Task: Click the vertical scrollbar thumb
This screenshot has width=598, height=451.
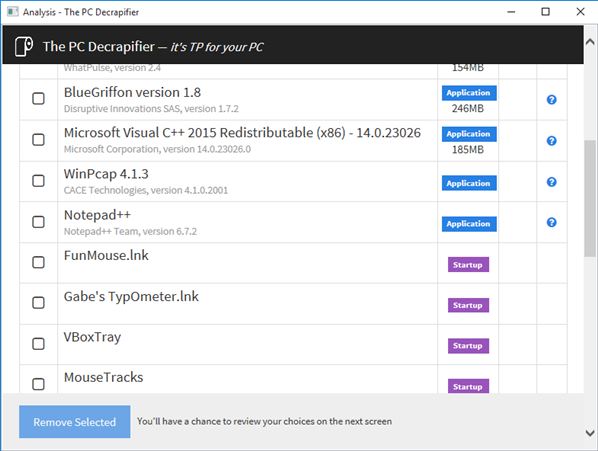Action: click(x=590, y=198)
